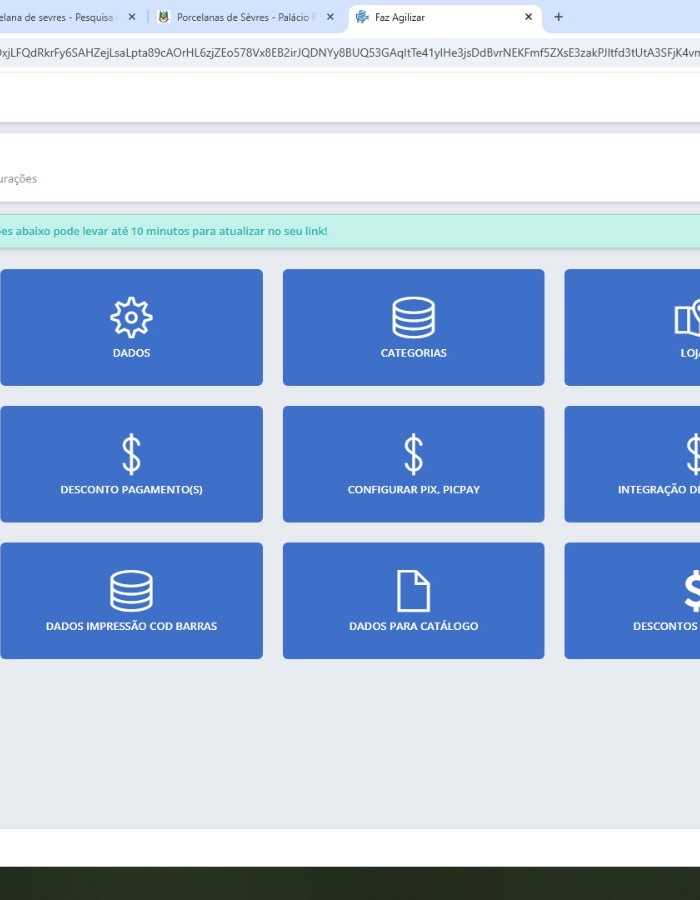
Task: Open the CATEGORIAS label
Action: (x=413, y=353)
